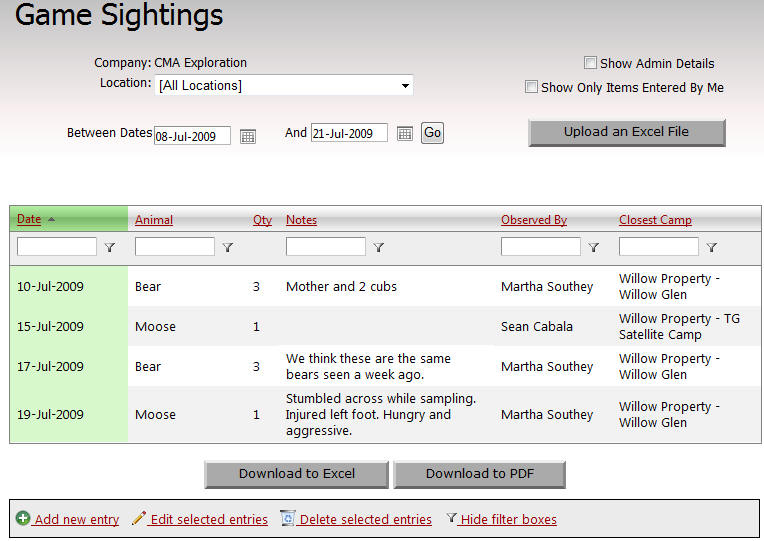This screenshot has height=541, width=764.
Task: Focus the start date field 08-Jul-2009
Action: pyautogui.click(x=192, y=136)
